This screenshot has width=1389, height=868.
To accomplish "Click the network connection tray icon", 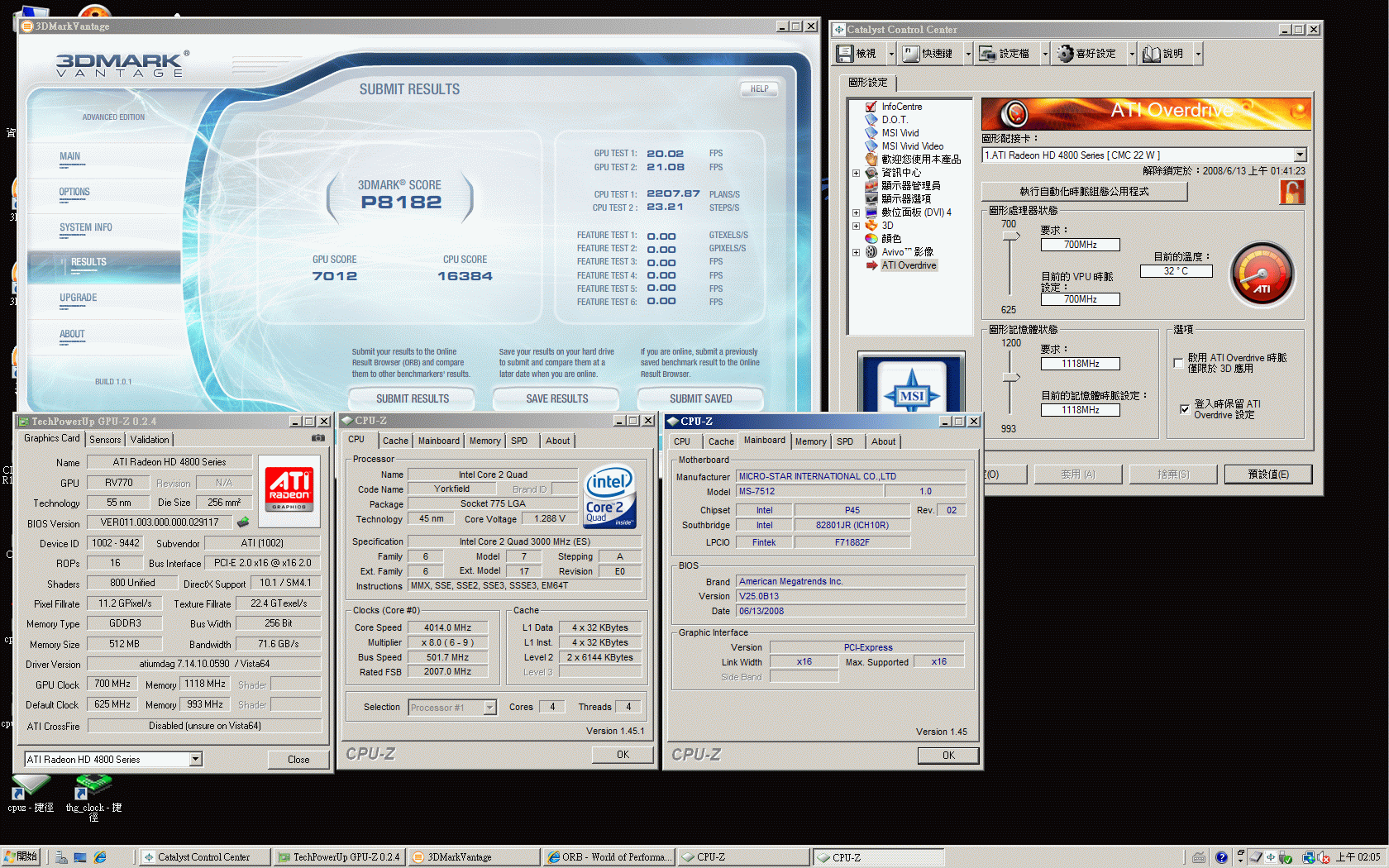I will click(1308, 858).
